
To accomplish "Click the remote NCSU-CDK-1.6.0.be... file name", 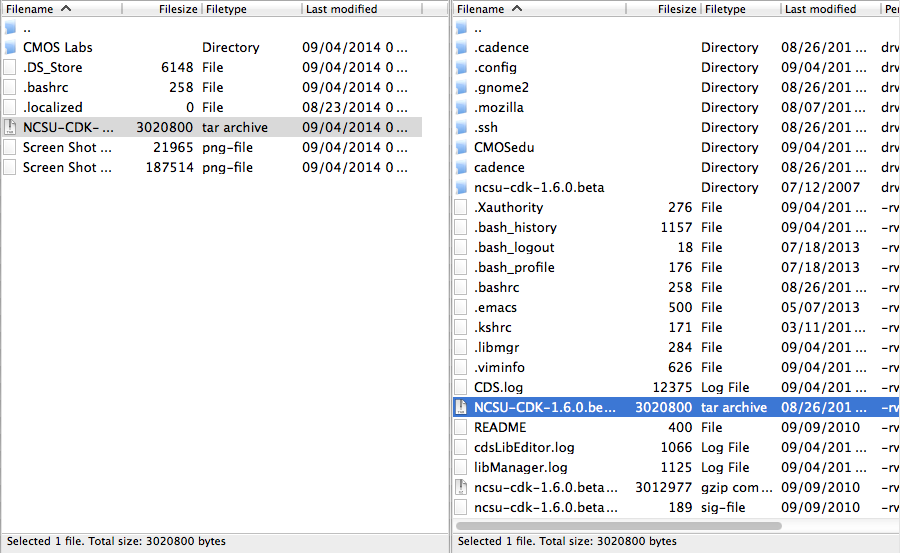I will pos(545,407).
